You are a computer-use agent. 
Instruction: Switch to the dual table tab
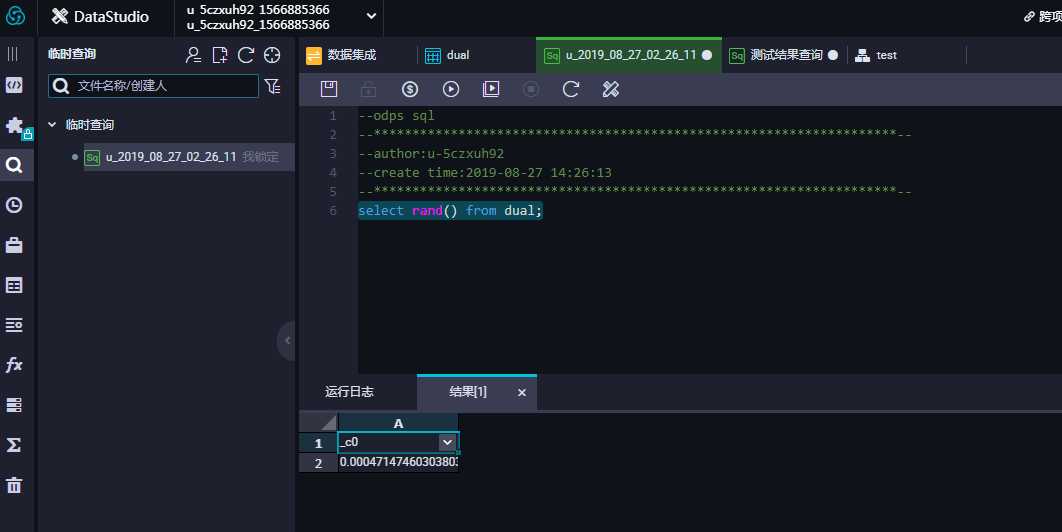(x=447, y=55)
